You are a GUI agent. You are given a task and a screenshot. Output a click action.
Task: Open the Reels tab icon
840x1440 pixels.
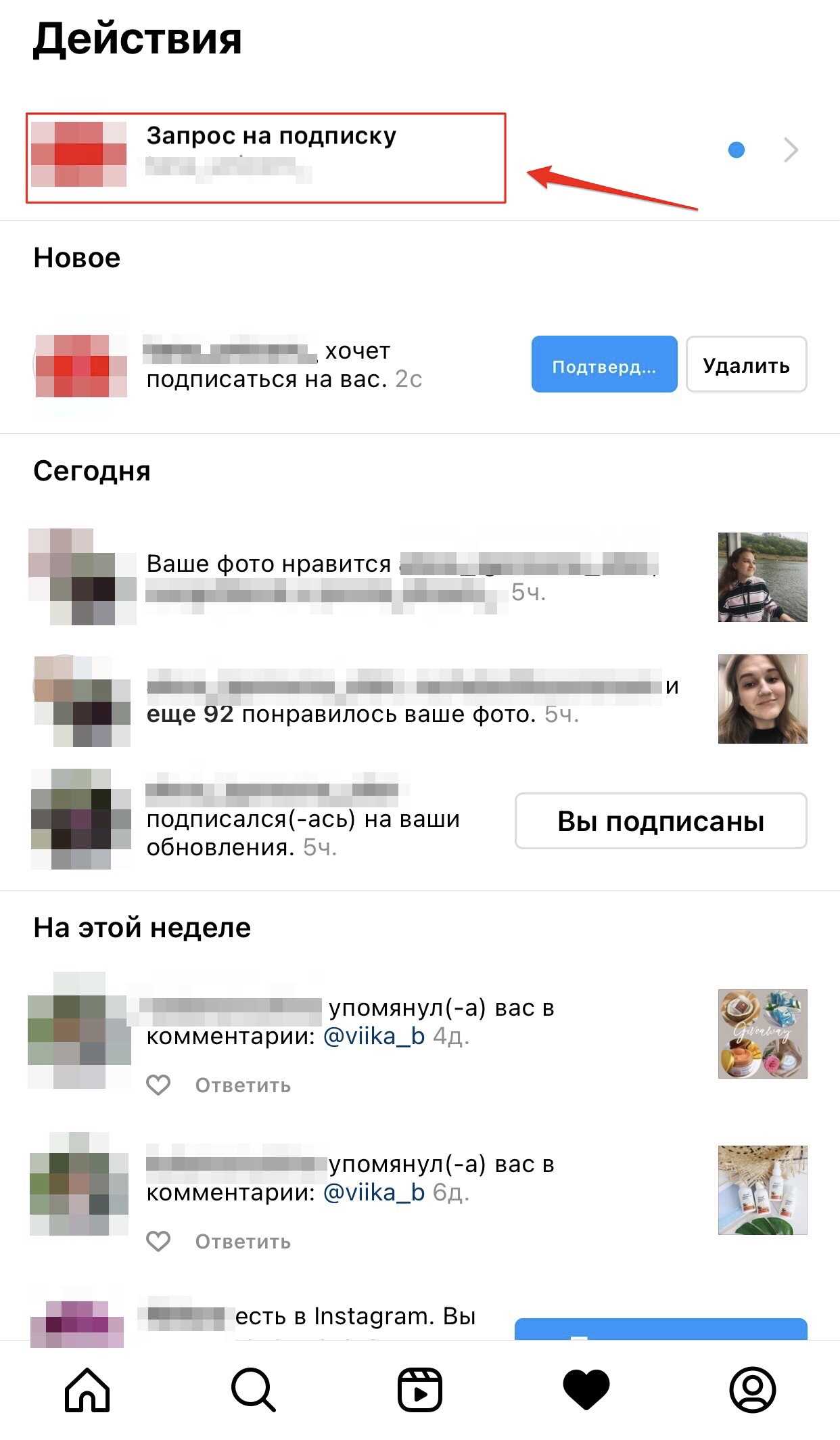pyautogui.click(x=420, y=1390)
